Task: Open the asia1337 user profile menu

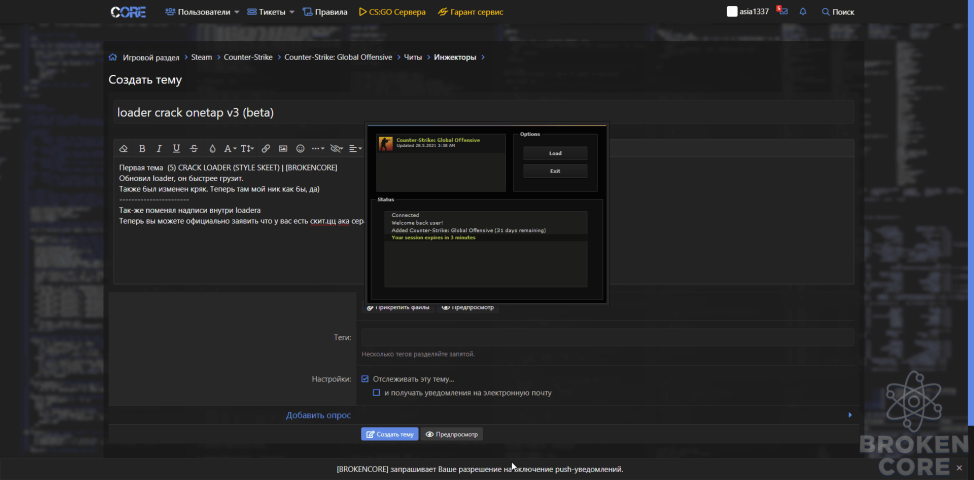Action: 747,12
